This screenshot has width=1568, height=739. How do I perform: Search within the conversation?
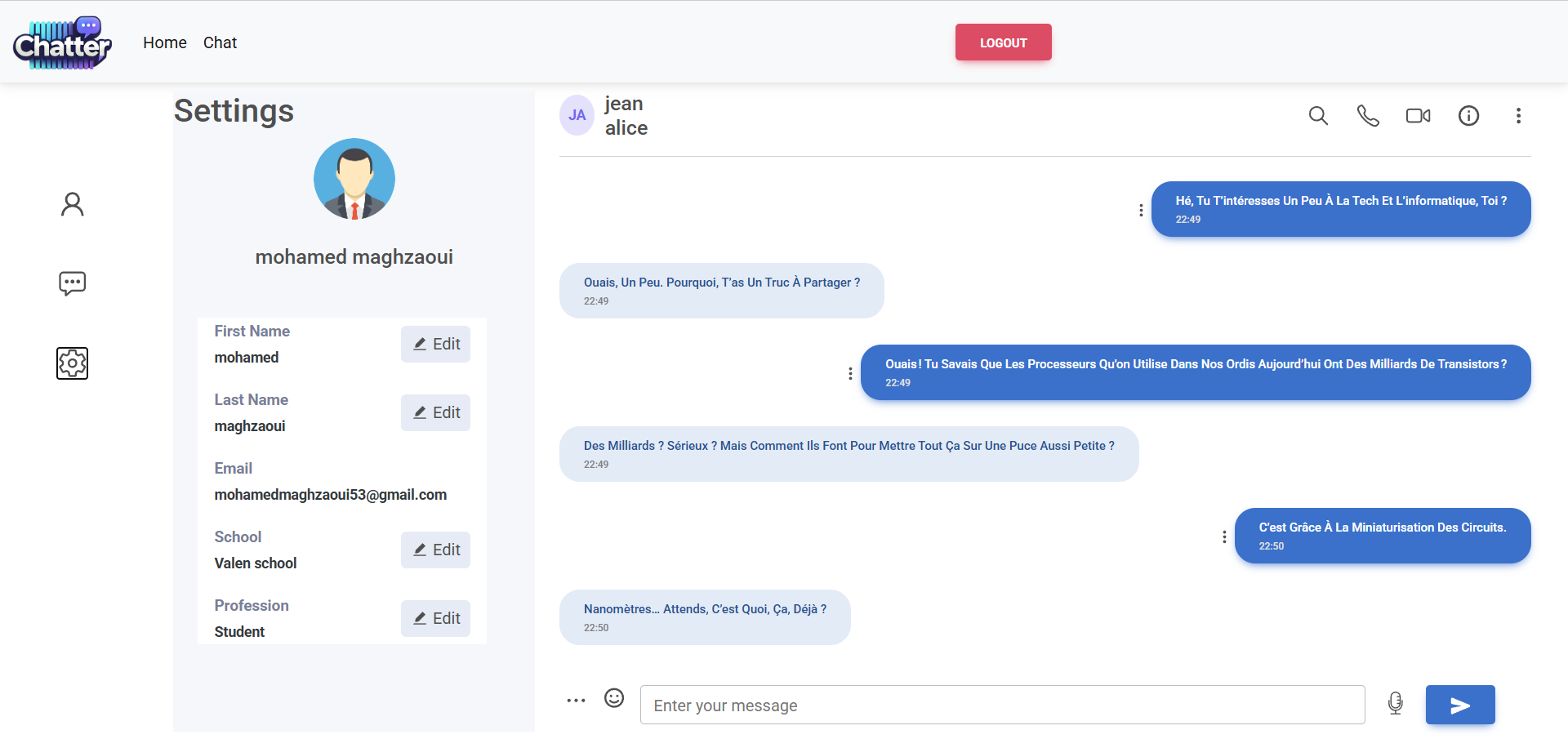[x=1318, y=116]
